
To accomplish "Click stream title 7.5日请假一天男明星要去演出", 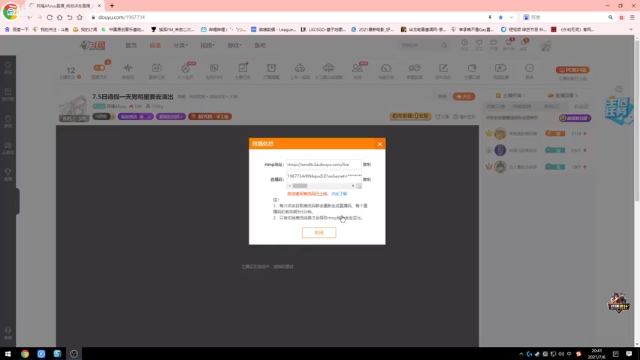I will pyautogui.click(x=133, y=97).
